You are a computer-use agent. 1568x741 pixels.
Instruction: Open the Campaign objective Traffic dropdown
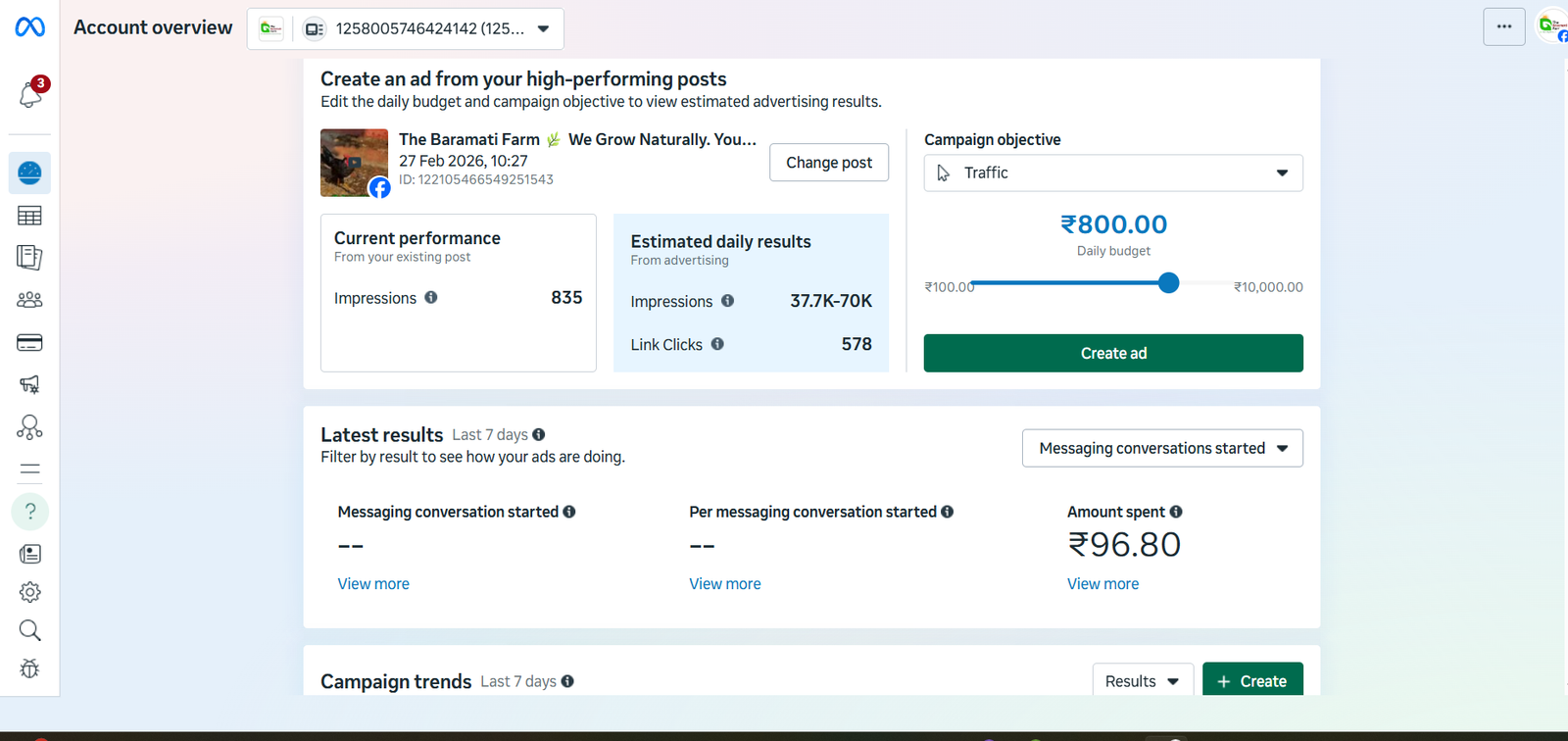[x=1112, y=173]
